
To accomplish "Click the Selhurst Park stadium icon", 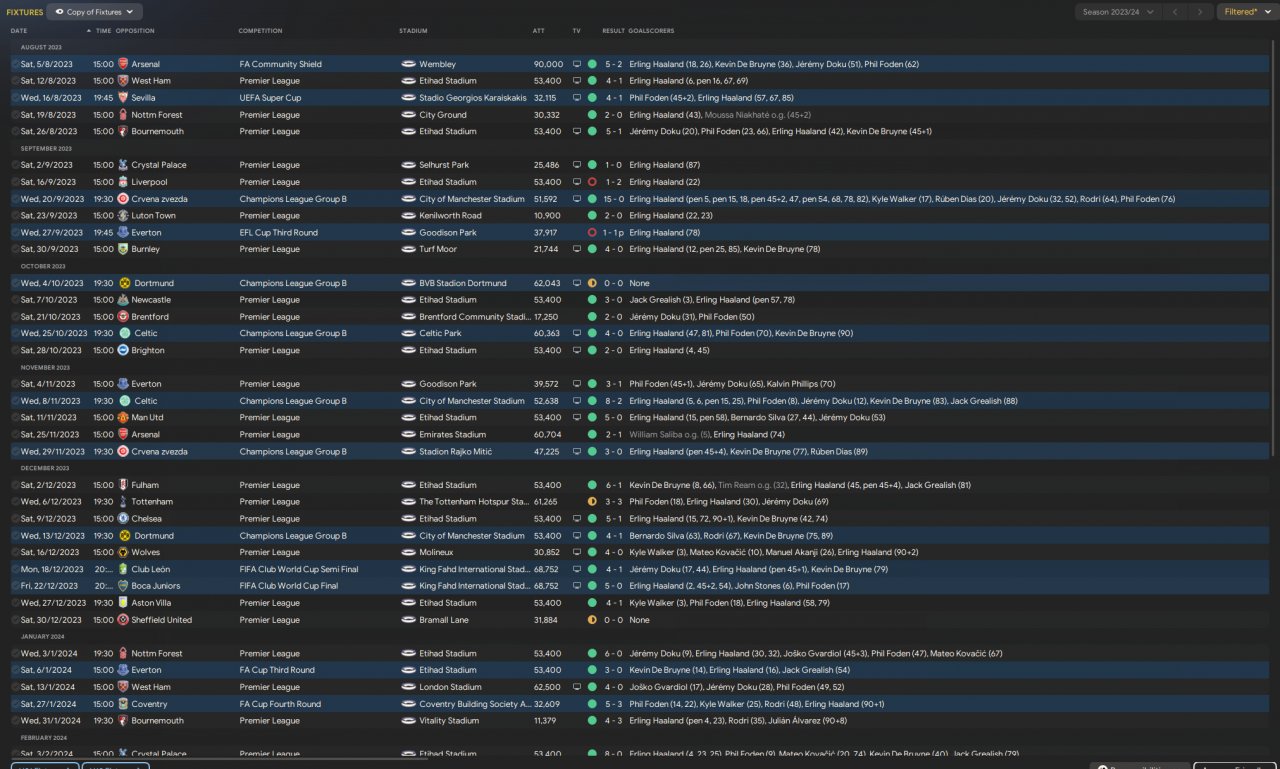I will pos(408,165).
